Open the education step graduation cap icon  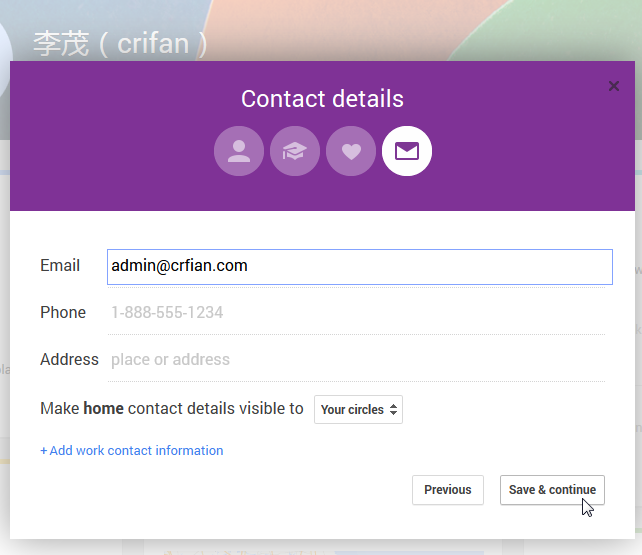coord(295,151)
